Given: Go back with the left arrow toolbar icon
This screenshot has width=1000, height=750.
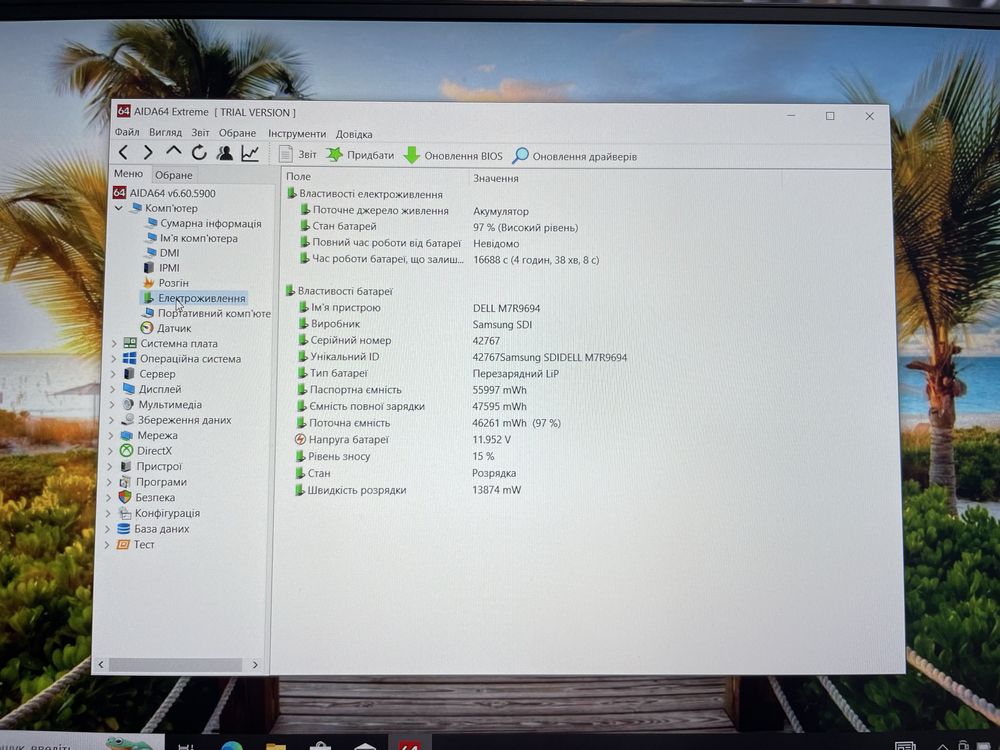Looking at the screenshot, I should click(124, 152).
